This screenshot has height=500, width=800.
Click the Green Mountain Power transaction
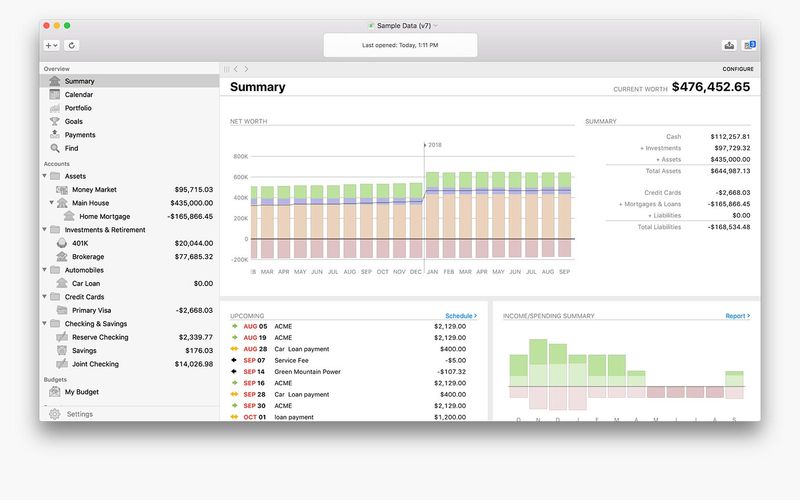(x=348, y=371)
